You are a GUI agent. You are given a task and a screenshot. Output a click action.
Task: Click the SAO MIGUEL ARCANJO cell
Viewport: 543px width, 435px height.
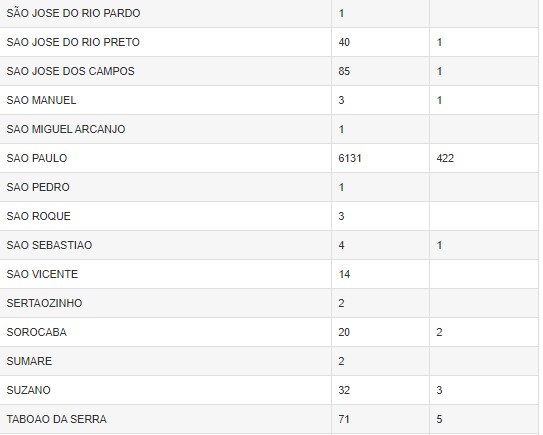166,129
